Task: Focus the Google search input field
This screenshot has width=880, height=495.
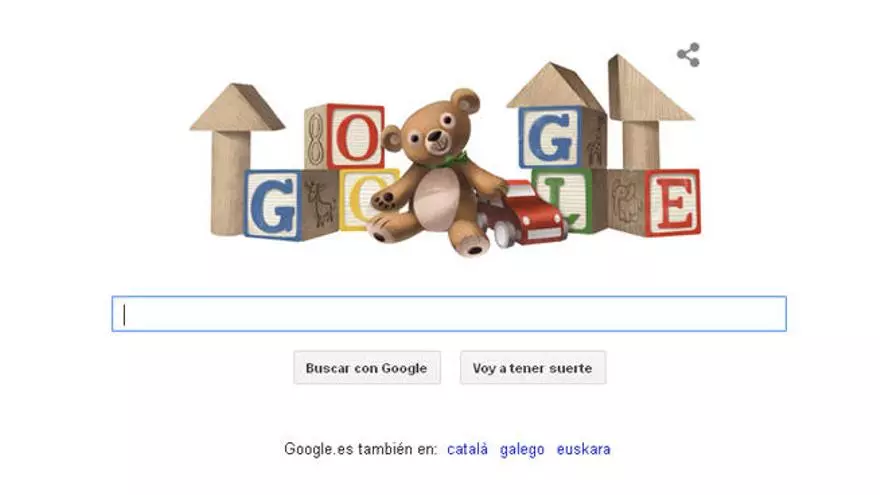Action: [449, 314]
